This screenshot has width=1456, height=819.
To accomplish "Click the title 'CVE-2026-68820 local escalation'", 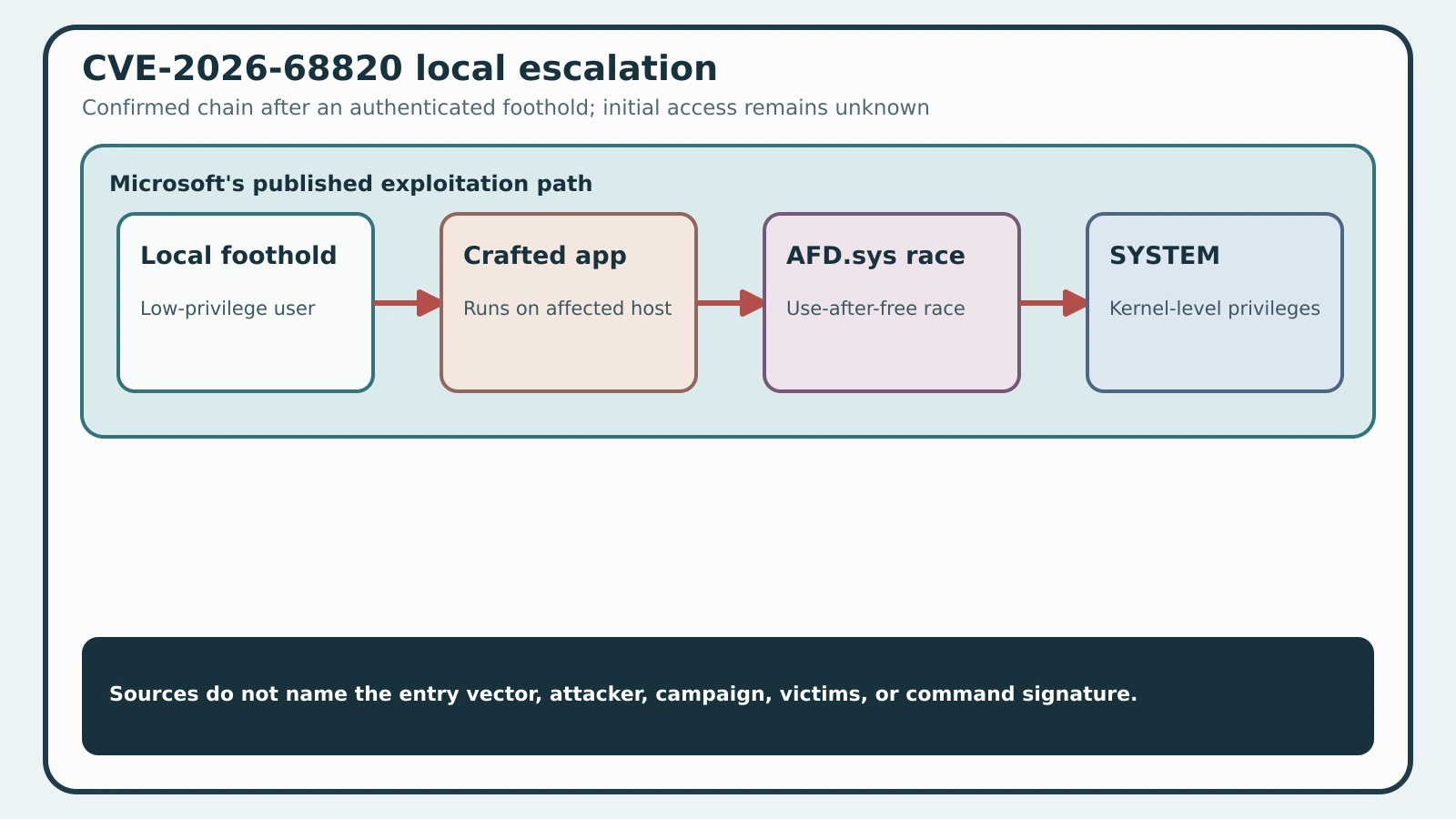I will 399,69.
